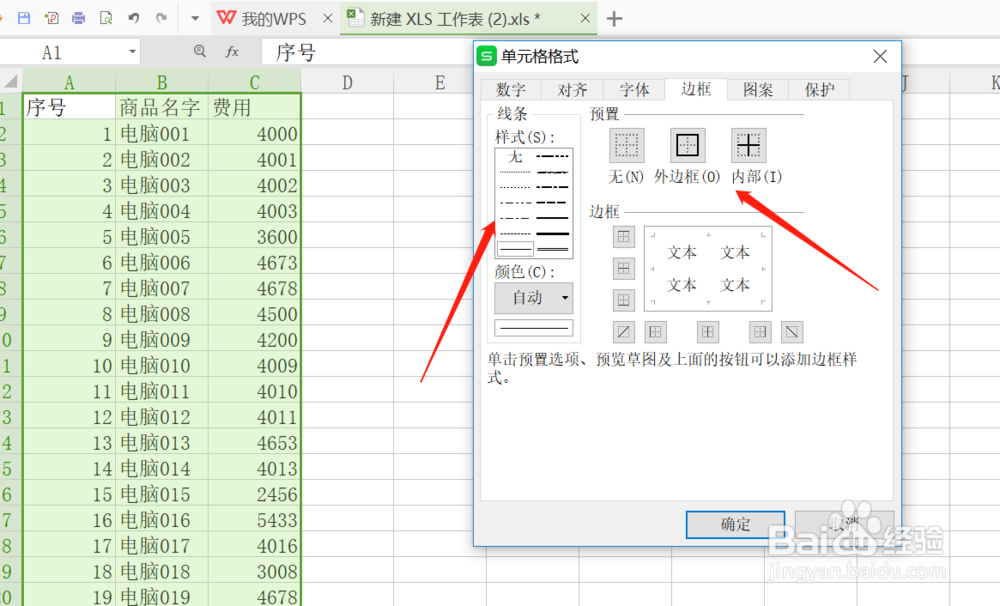Click the fx insert function icon
Image resolution: width=1000 pixels, height=606 pixels.
coord(232,51)
